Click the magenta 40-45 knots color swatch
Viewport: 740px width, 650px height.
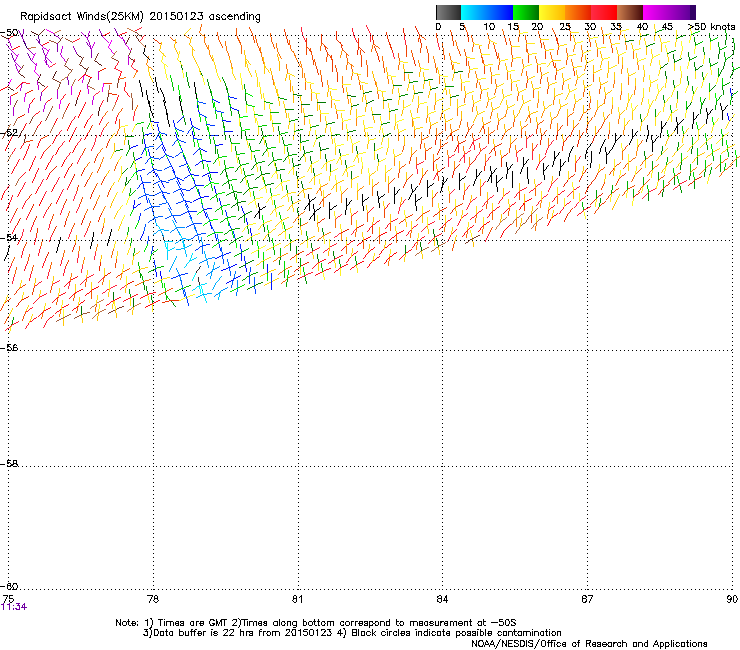pos(656,12)
